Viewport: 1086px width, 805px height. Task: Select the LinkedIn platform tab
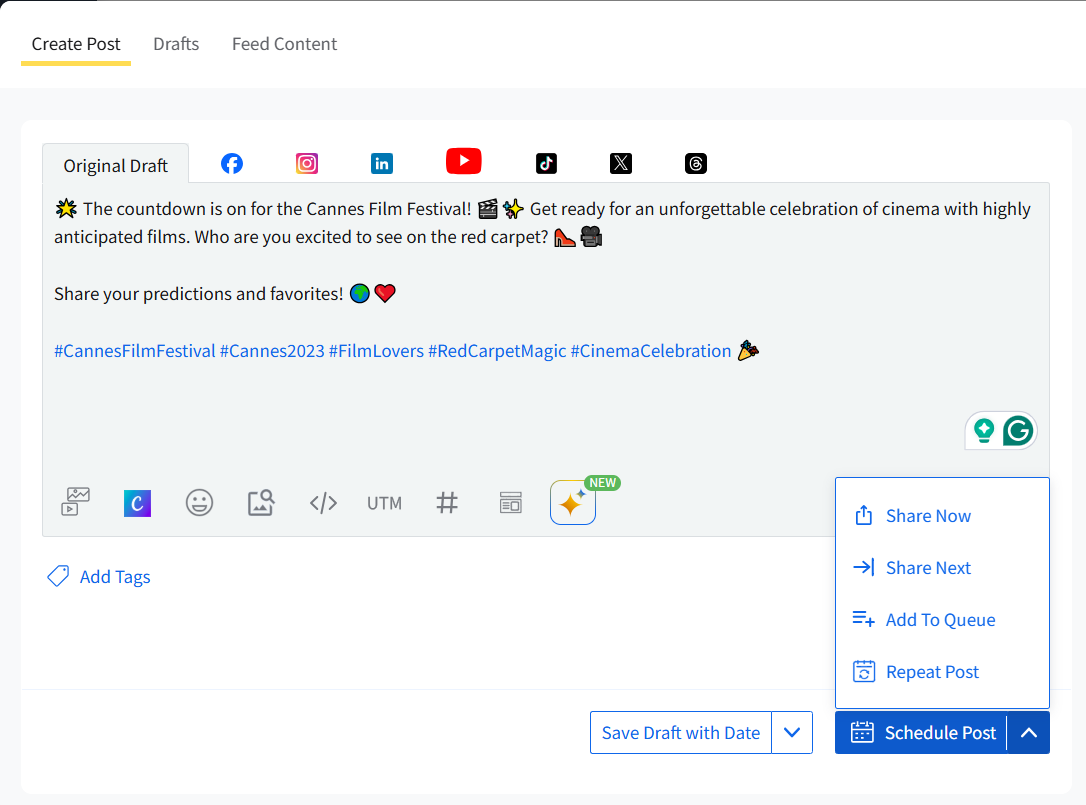(382, 164)
